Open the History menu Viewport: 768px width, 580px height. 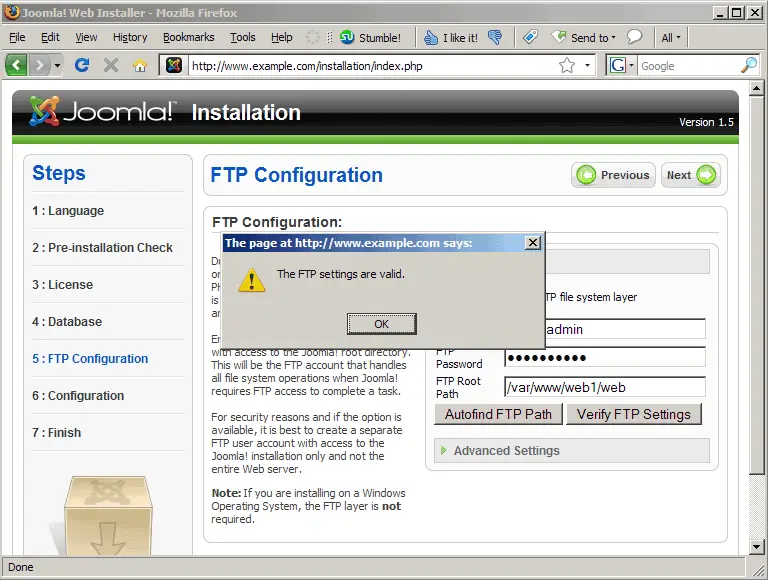130,37
